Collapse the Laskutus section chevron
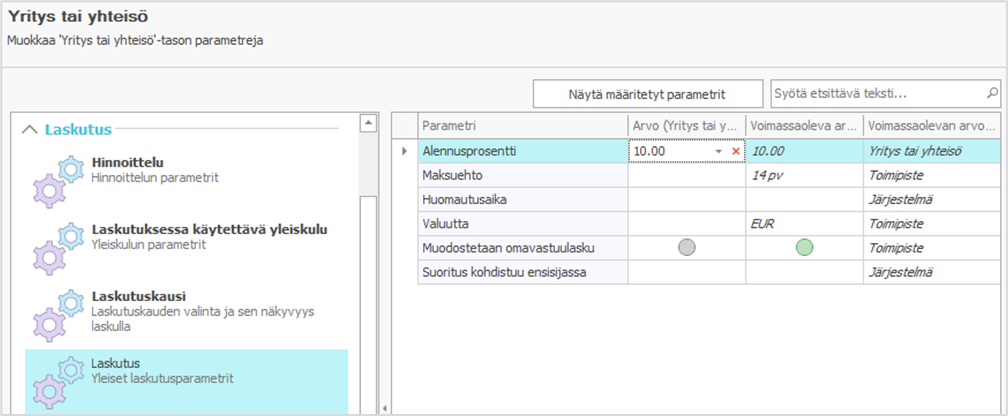The image size is (1008, 416). 30,129
